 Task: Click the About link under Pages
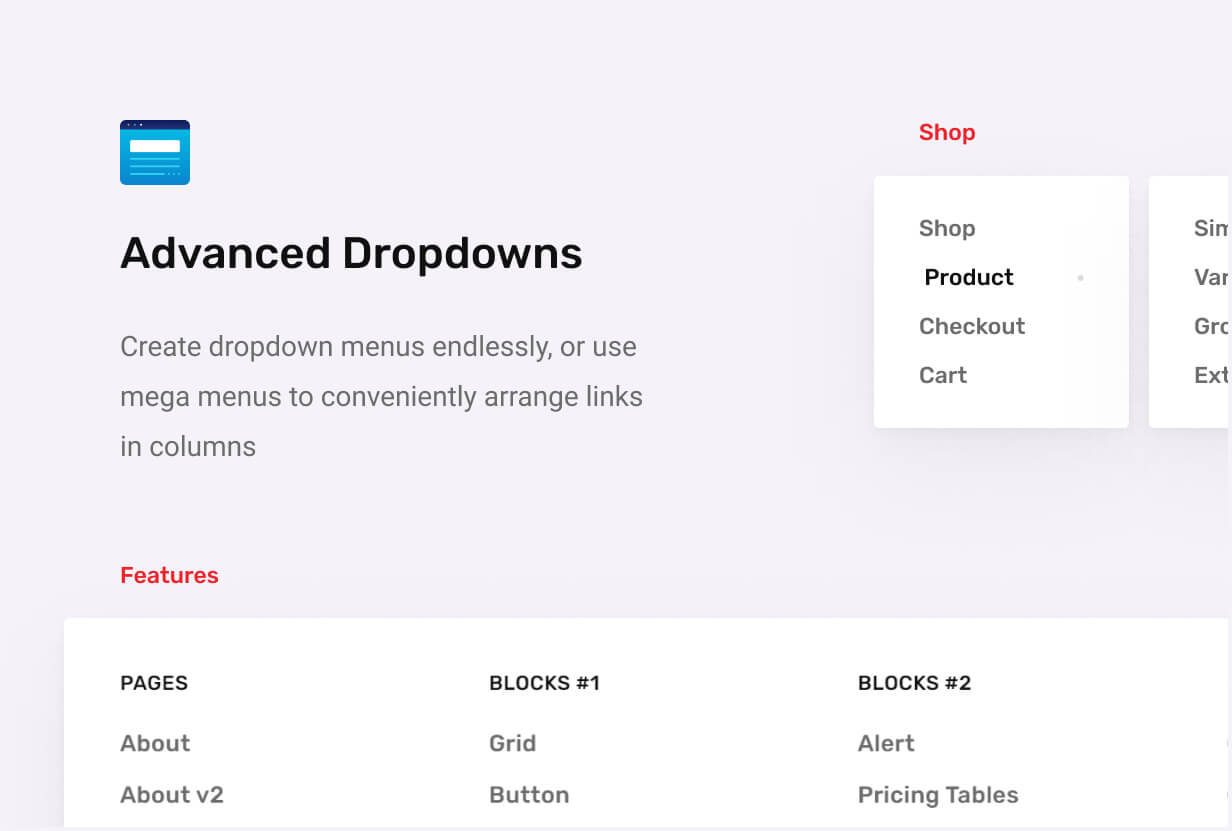[155, 743]
